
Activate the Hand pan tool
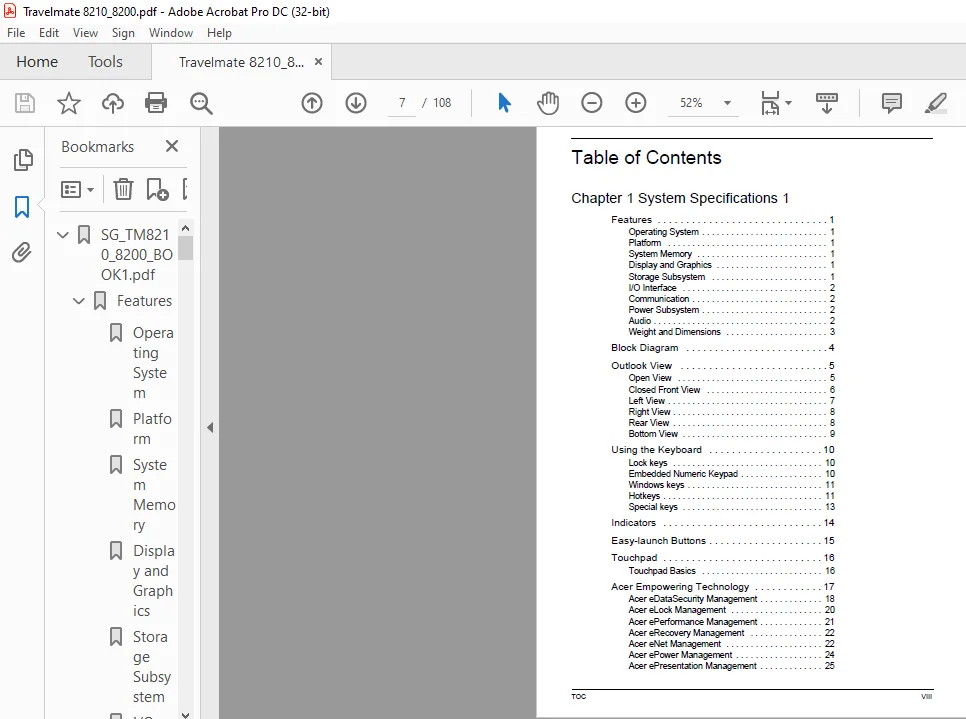(x=548, y=103)
